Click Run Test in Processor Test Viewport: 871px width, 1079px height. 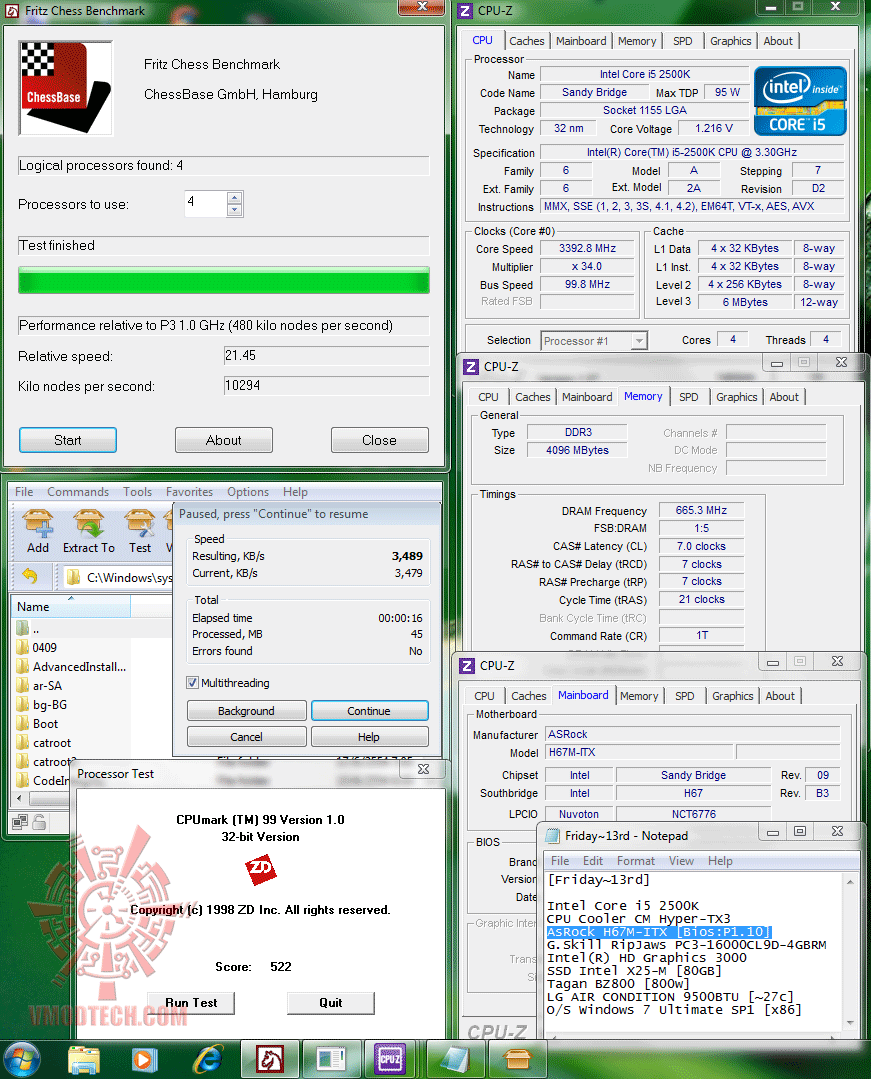[191, 1003]
